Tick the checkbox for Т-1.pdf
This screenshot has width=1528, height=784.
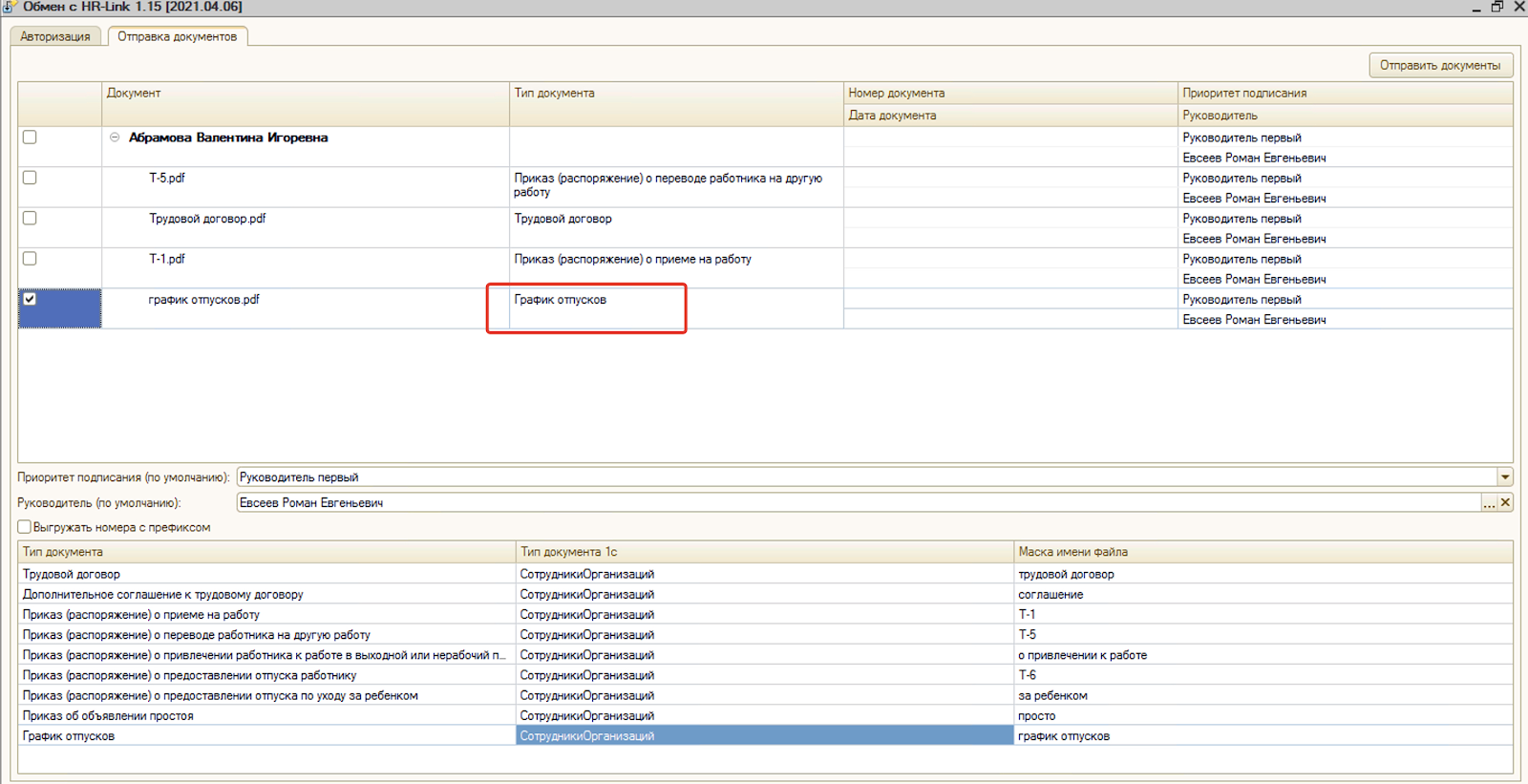click(x=30, y=259)
